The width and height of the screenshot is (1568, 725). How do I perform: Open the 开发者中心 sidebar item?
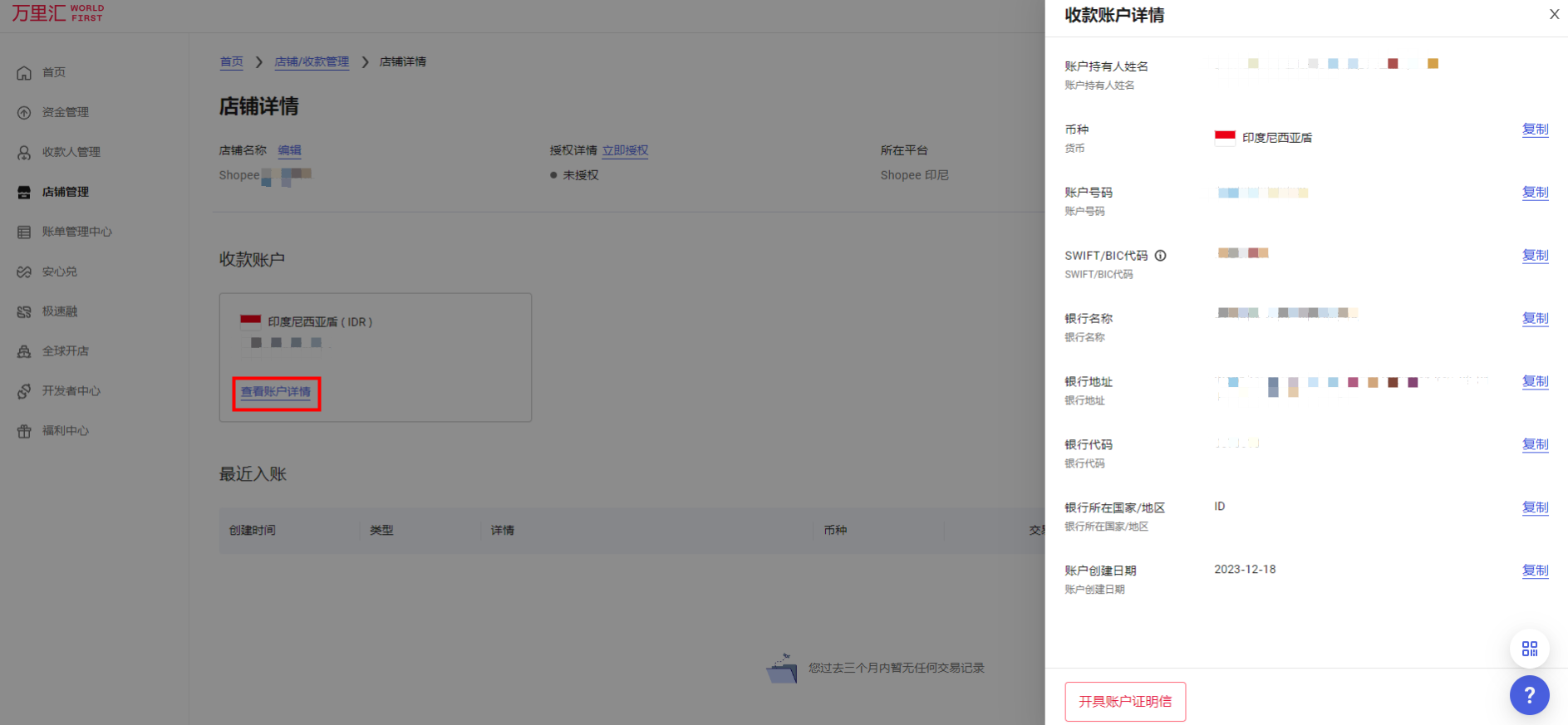(71, 391)
